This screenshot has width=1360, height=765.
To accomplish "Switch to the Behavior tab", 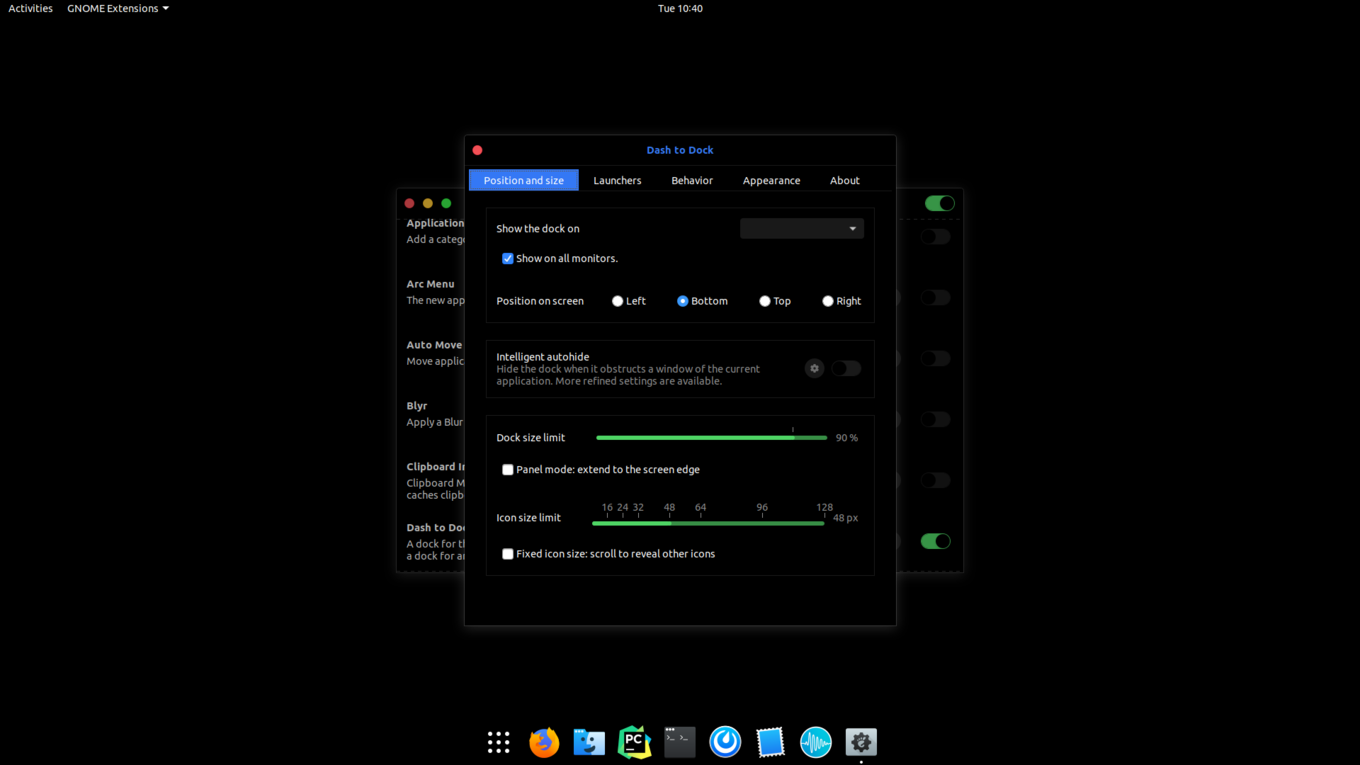I will tap(692, 180).
